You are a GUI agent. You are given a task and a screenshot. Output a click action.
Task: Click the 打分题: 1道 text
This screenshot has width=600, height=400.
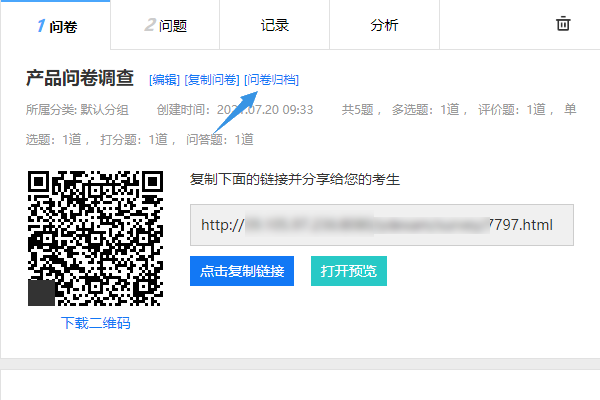point(134,139)
